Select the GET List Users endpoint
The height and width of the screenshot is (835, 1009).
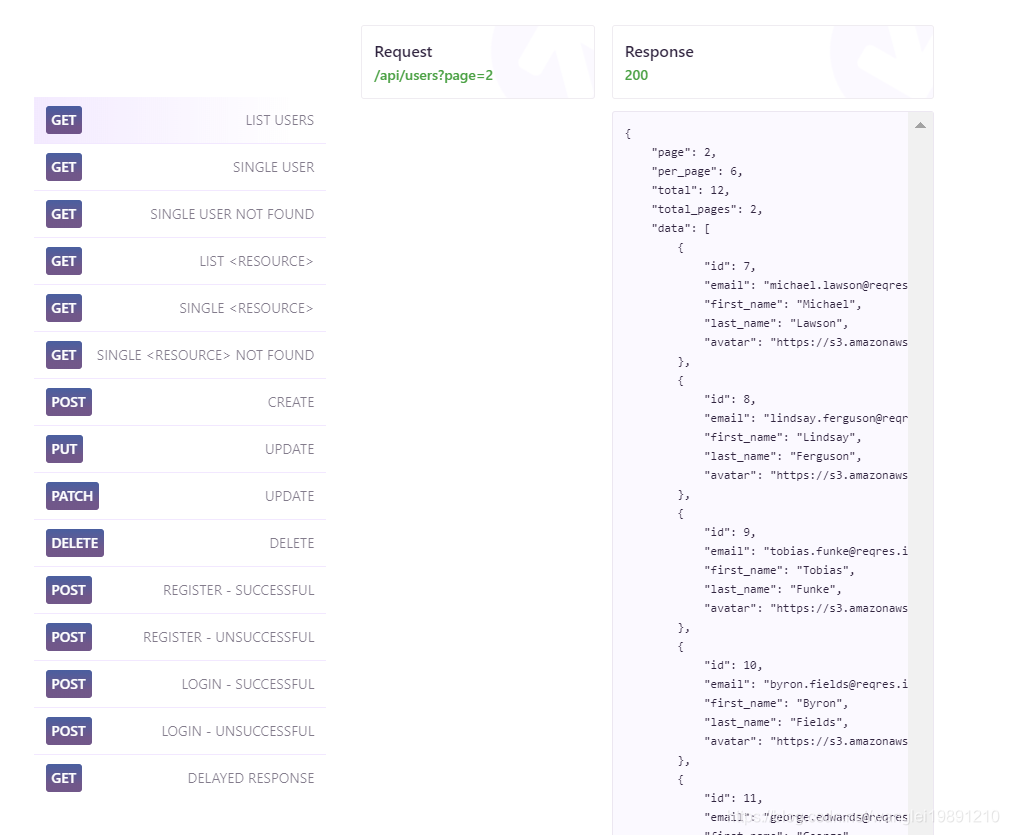click(x=180, y=120)
